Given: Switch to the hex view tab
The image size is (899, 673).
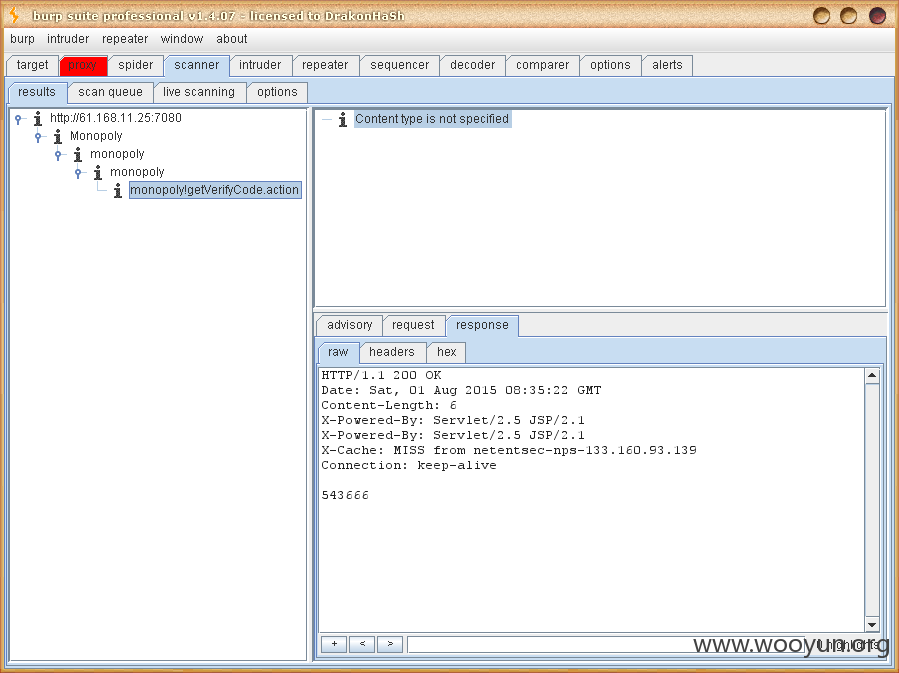Looking at the screenshot, I should pyautogui.click(x=447, y=352).
